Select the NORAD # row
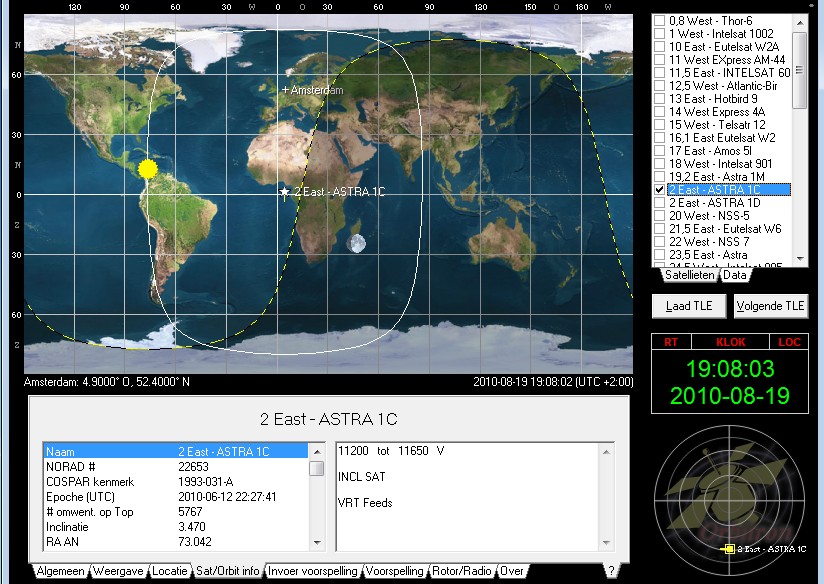This screenshot has height=584, width=824. pos(176,467)
